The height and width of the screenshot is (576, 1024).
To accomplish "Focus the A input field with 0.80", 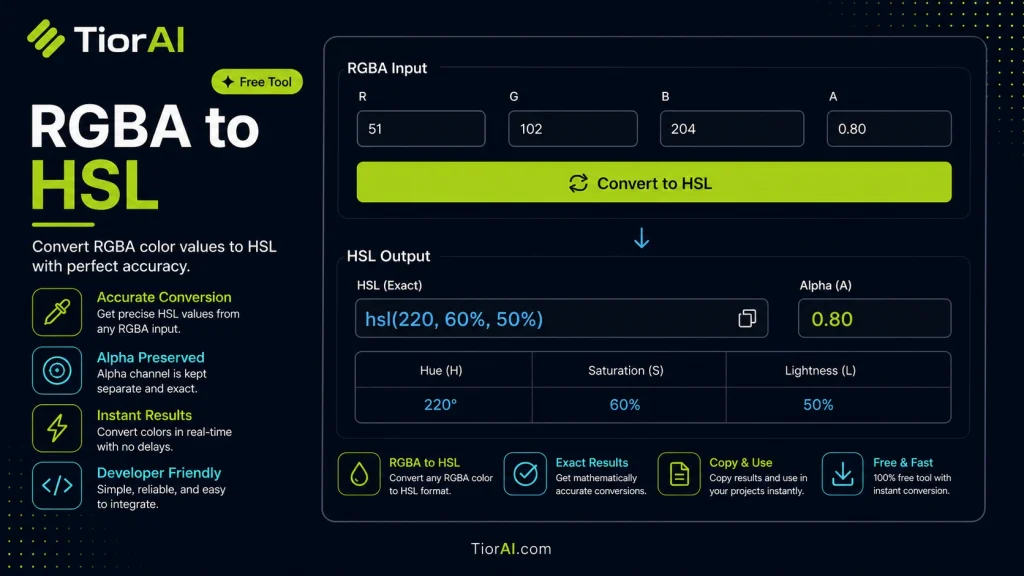I will click(889, 129).
